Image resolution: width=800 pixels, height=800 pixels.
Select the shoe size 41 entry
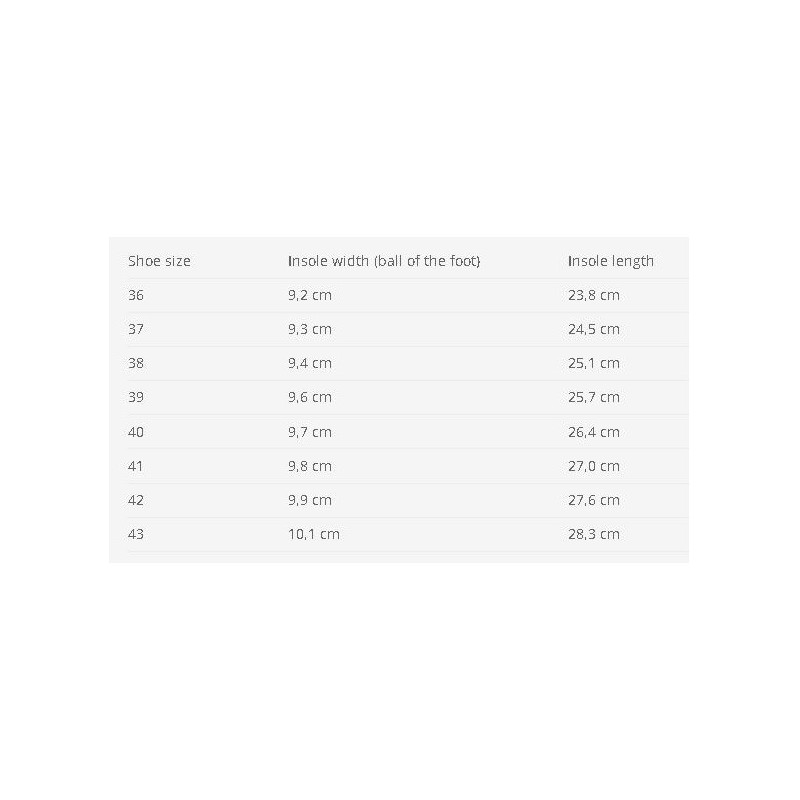tap(136, 466)
